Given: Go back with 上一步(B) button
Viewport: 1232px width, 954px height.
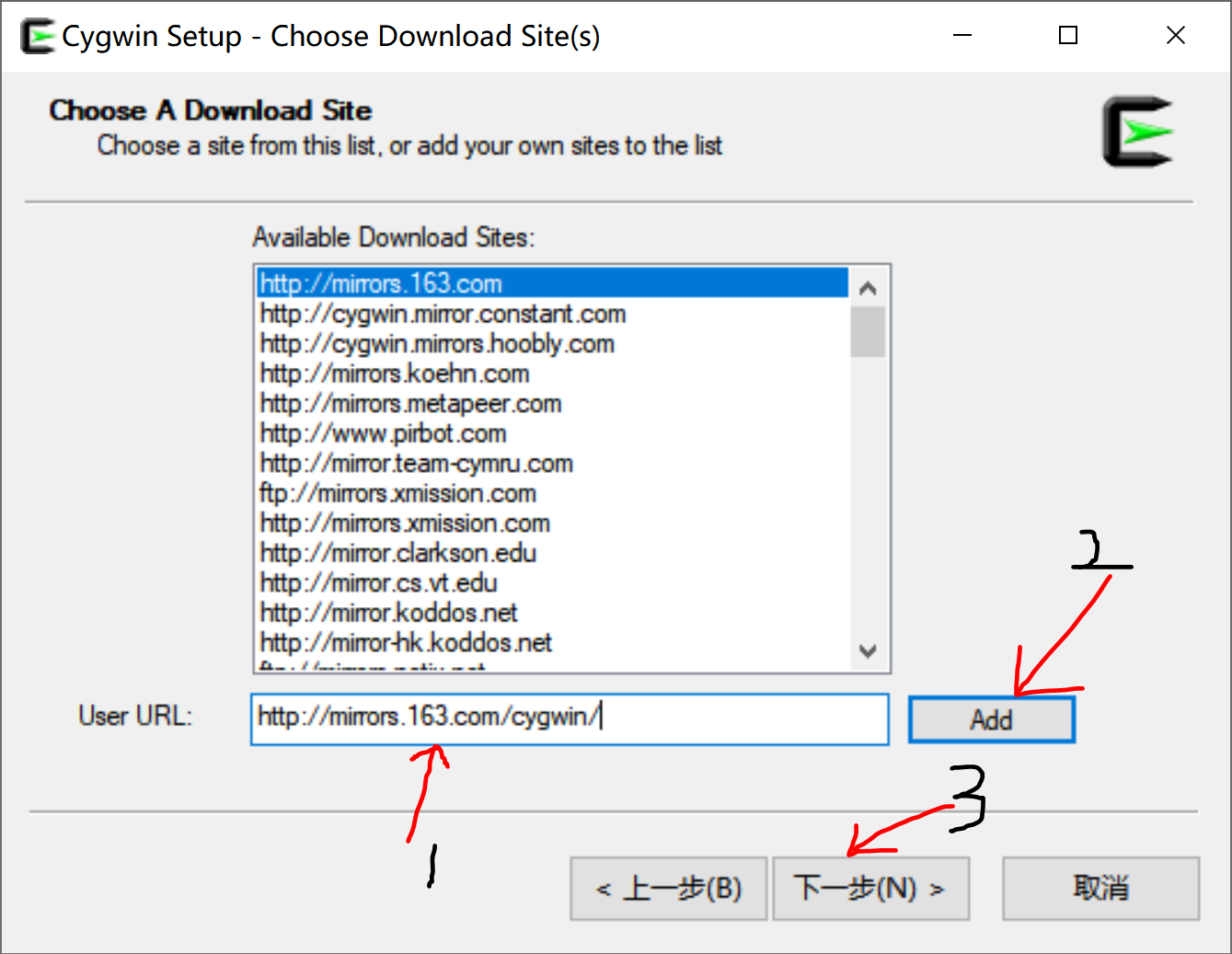Looking at the screenshot, I should (x=669, y=889).
